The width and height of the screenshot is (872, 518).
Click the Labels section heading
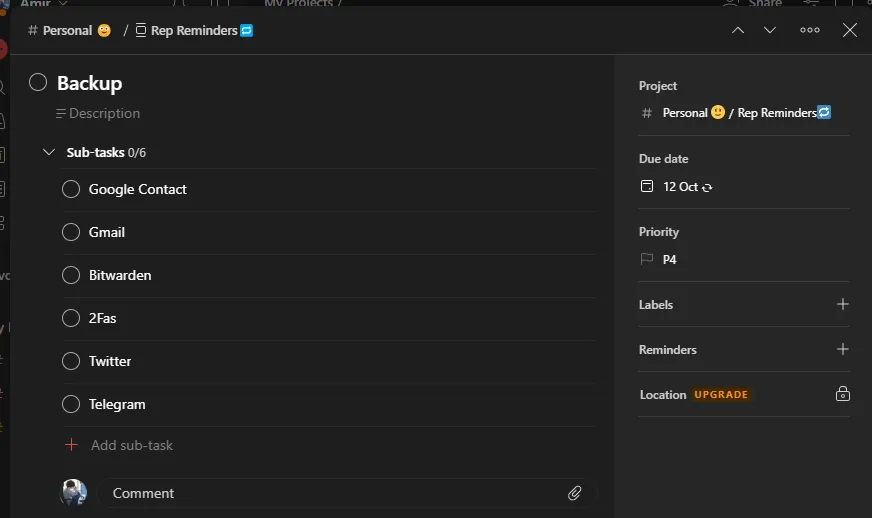[656, 305]
